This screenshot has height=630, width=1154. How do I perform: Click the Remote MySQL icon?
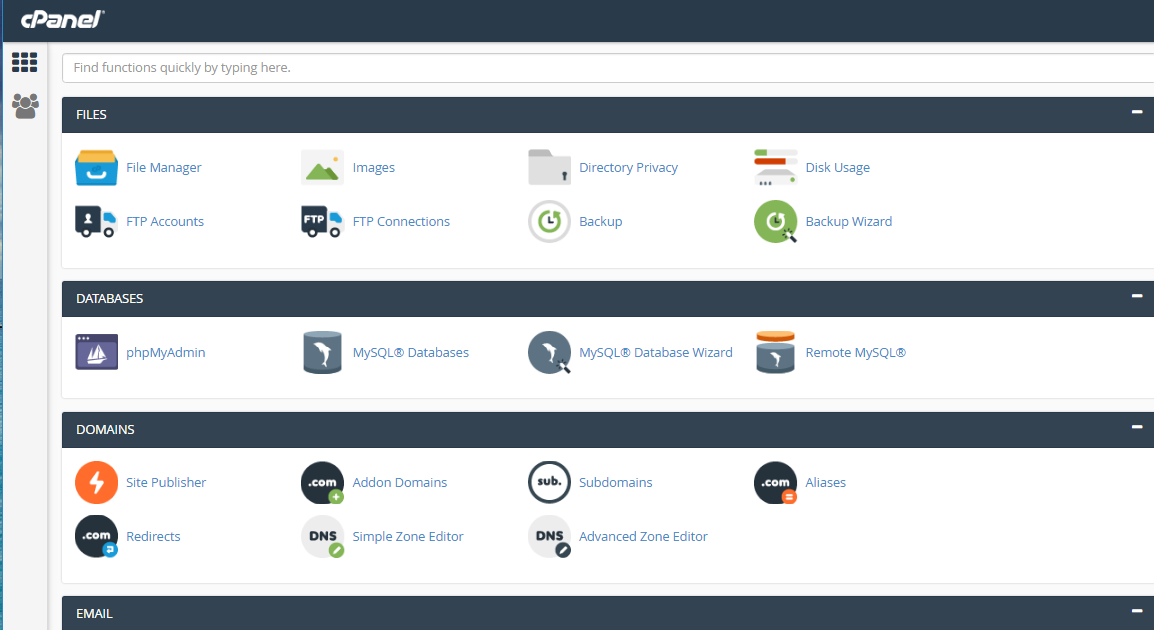[776, 352]
